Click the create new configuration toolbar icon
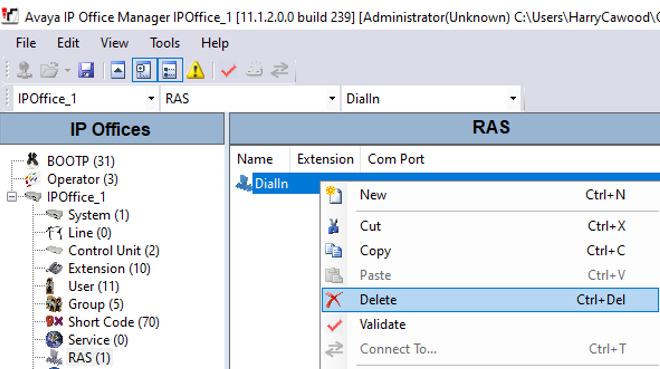The width and height of the screenshot is (660, 369). (x=254, y=69)
